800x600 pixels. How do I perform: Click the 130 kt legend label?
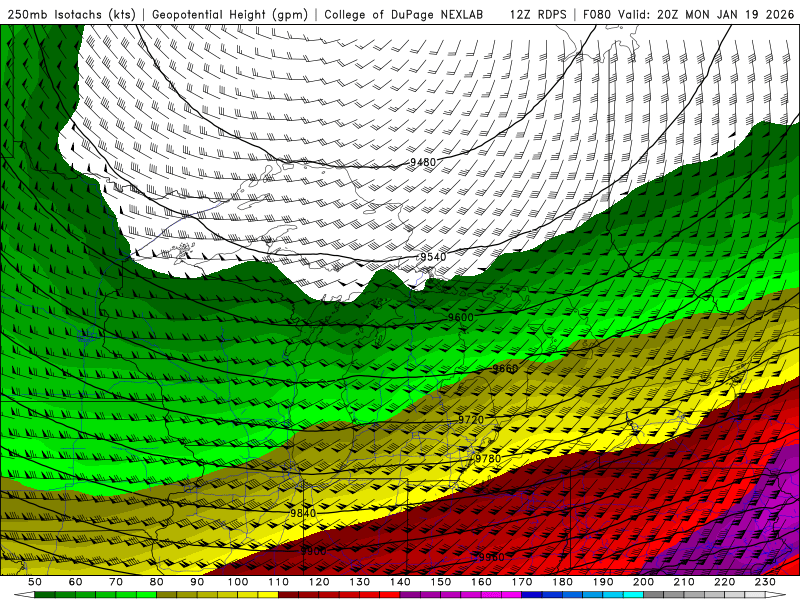tap(360, 582)
